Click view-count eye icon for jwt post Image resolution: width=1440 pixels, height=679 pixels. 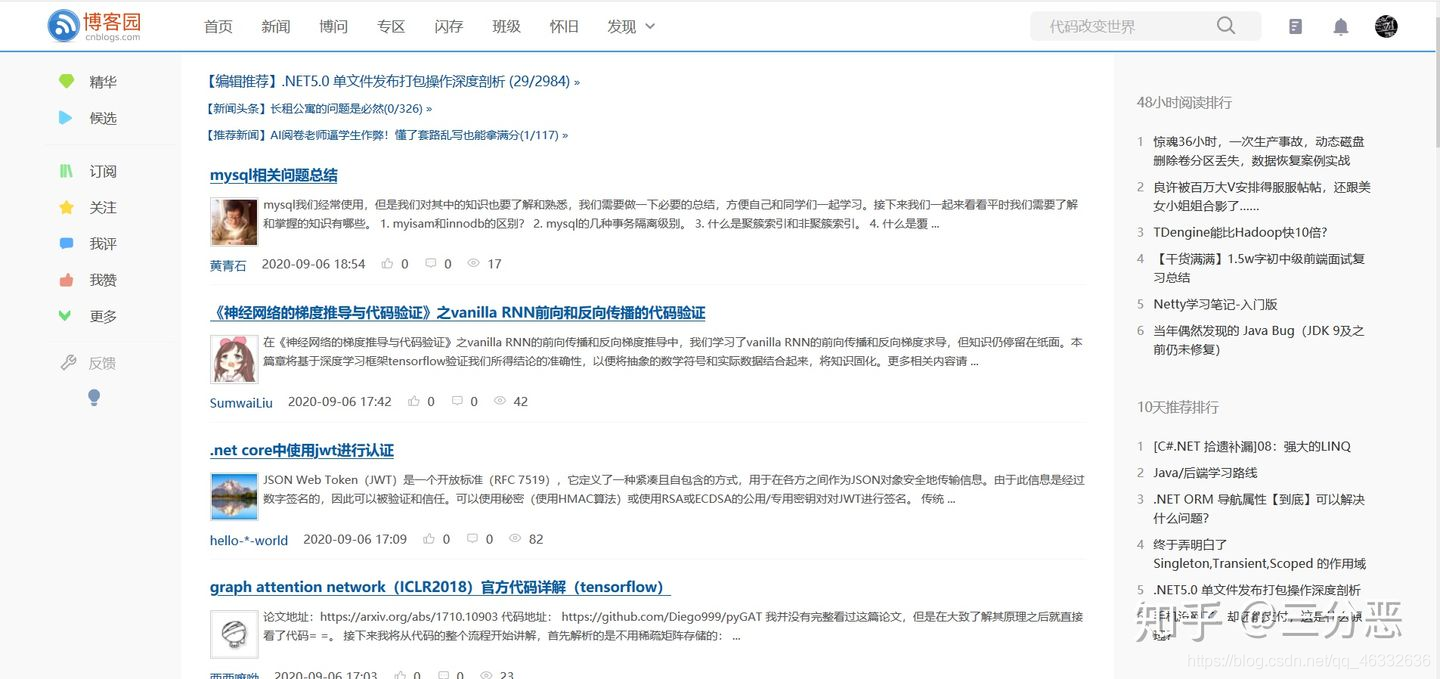click(x=516, y=539)
